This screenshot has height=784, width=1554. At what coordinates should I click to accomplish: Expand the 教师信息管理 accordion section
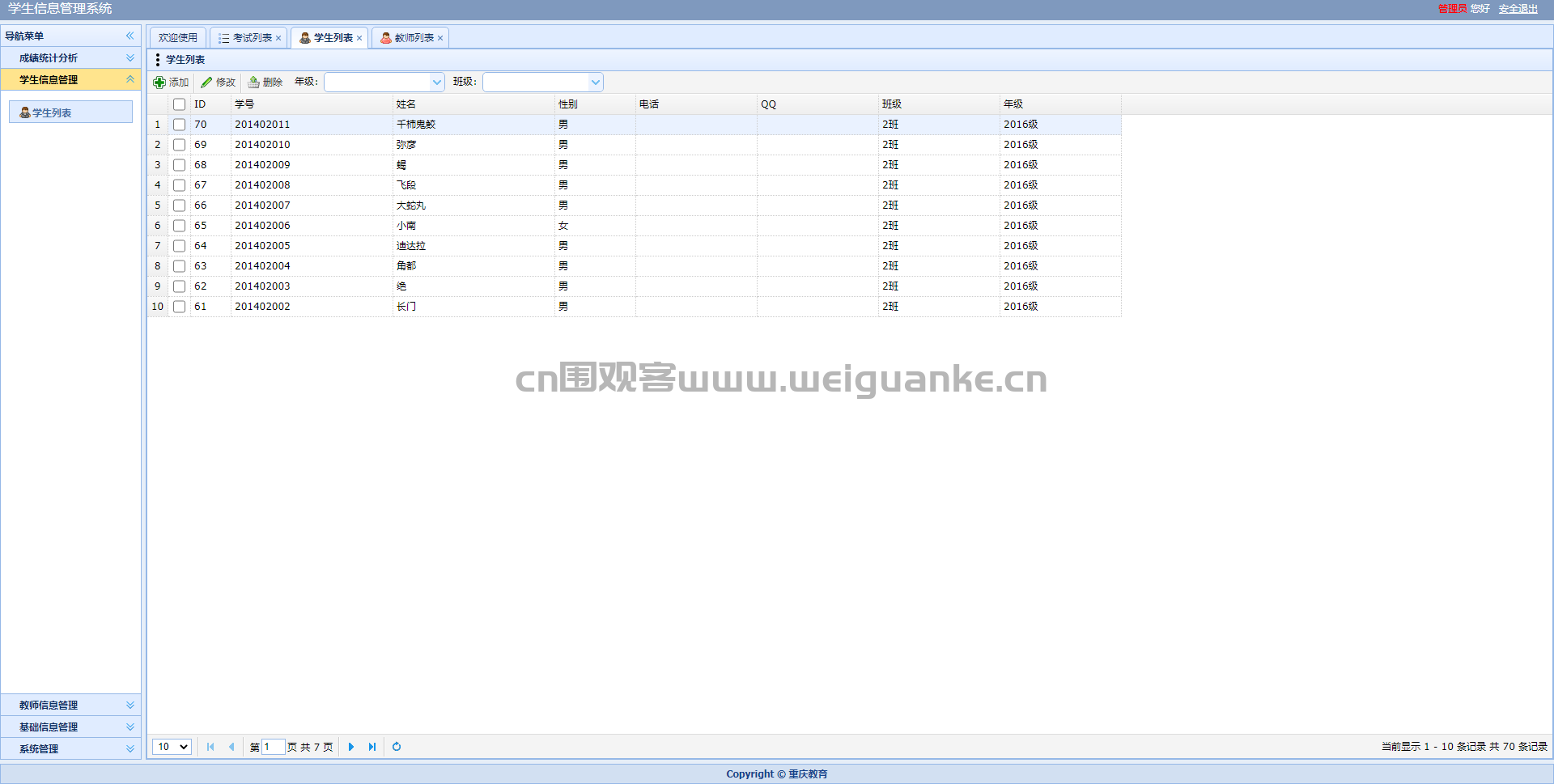coord(70,706)
